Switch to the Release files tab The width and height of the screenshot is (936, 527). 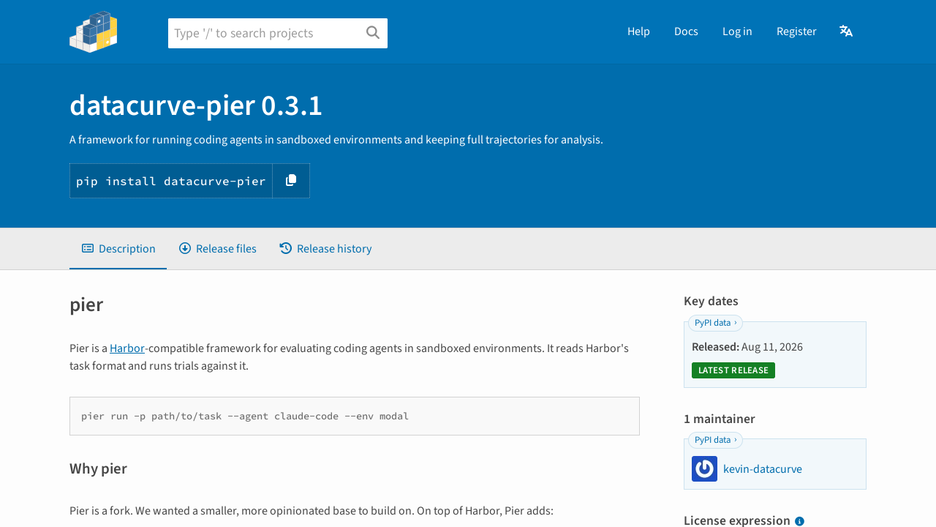click(217, 249)
